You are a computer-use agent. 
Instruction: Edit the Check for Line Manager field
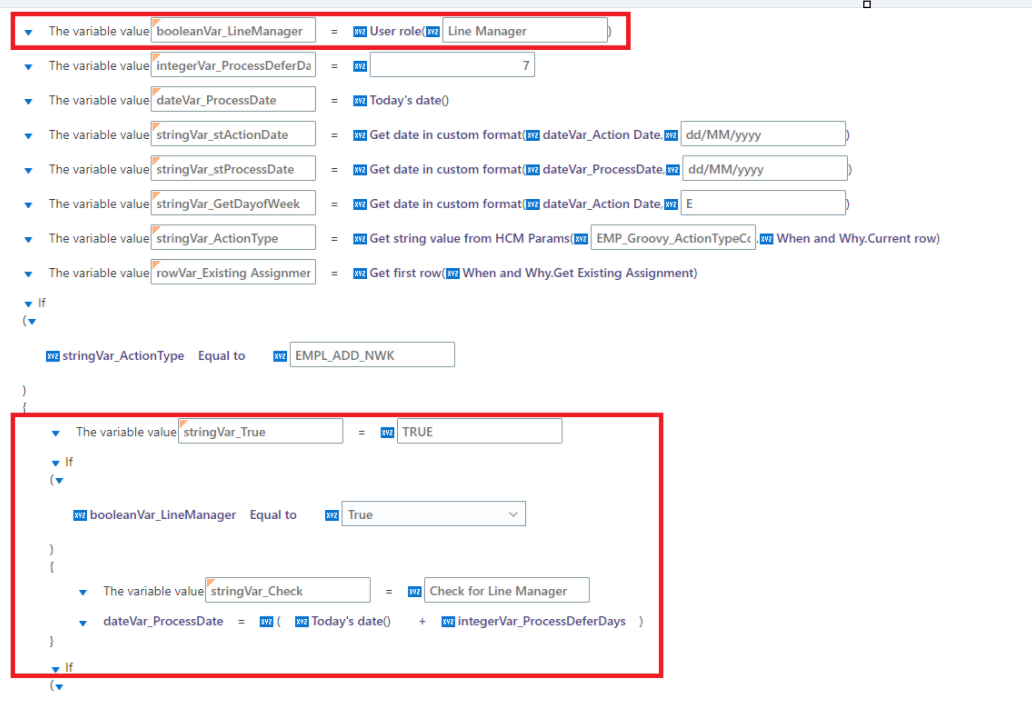507,590
